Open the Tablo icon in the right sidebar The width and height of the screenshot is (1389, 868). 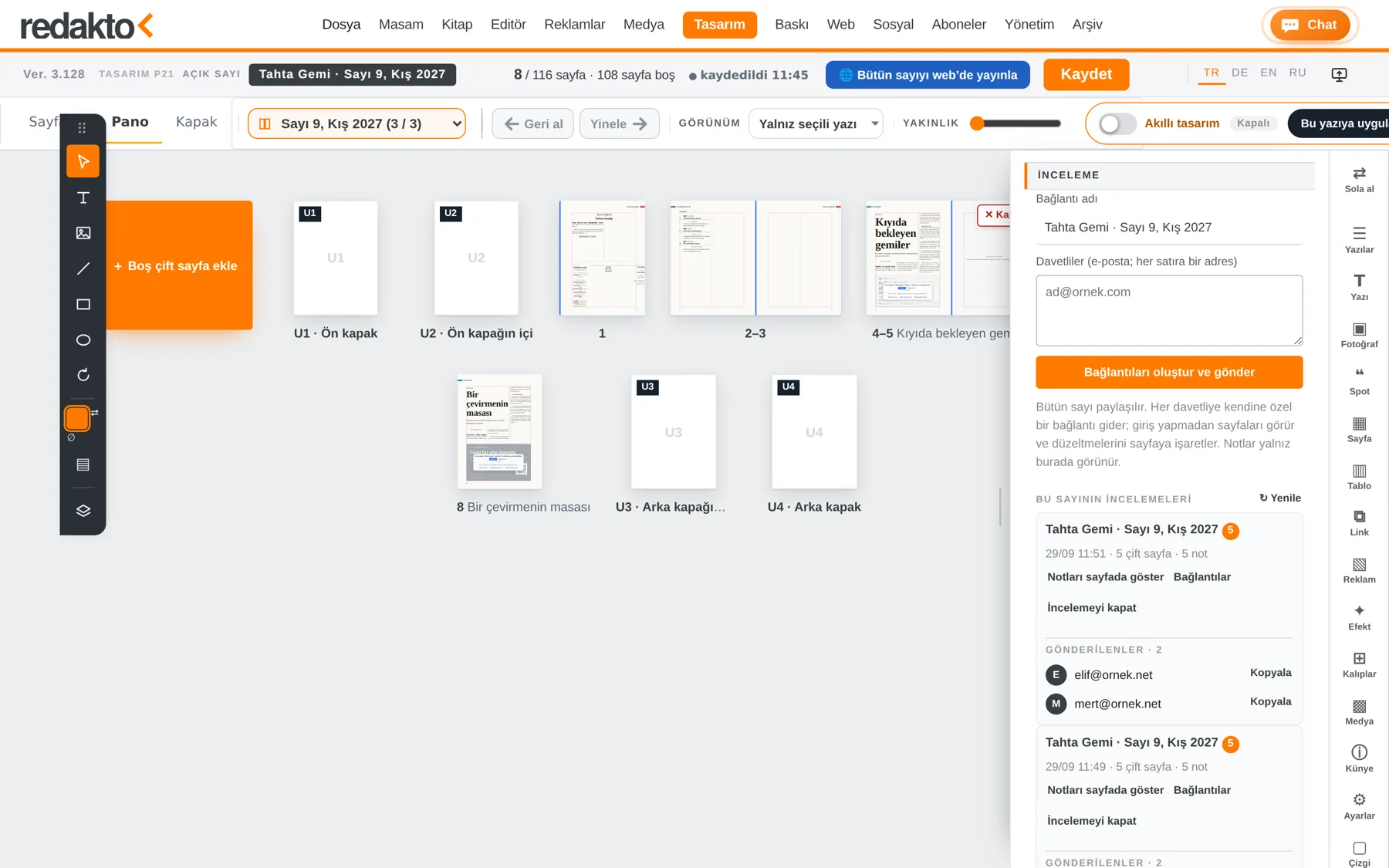click(1359, 477)
